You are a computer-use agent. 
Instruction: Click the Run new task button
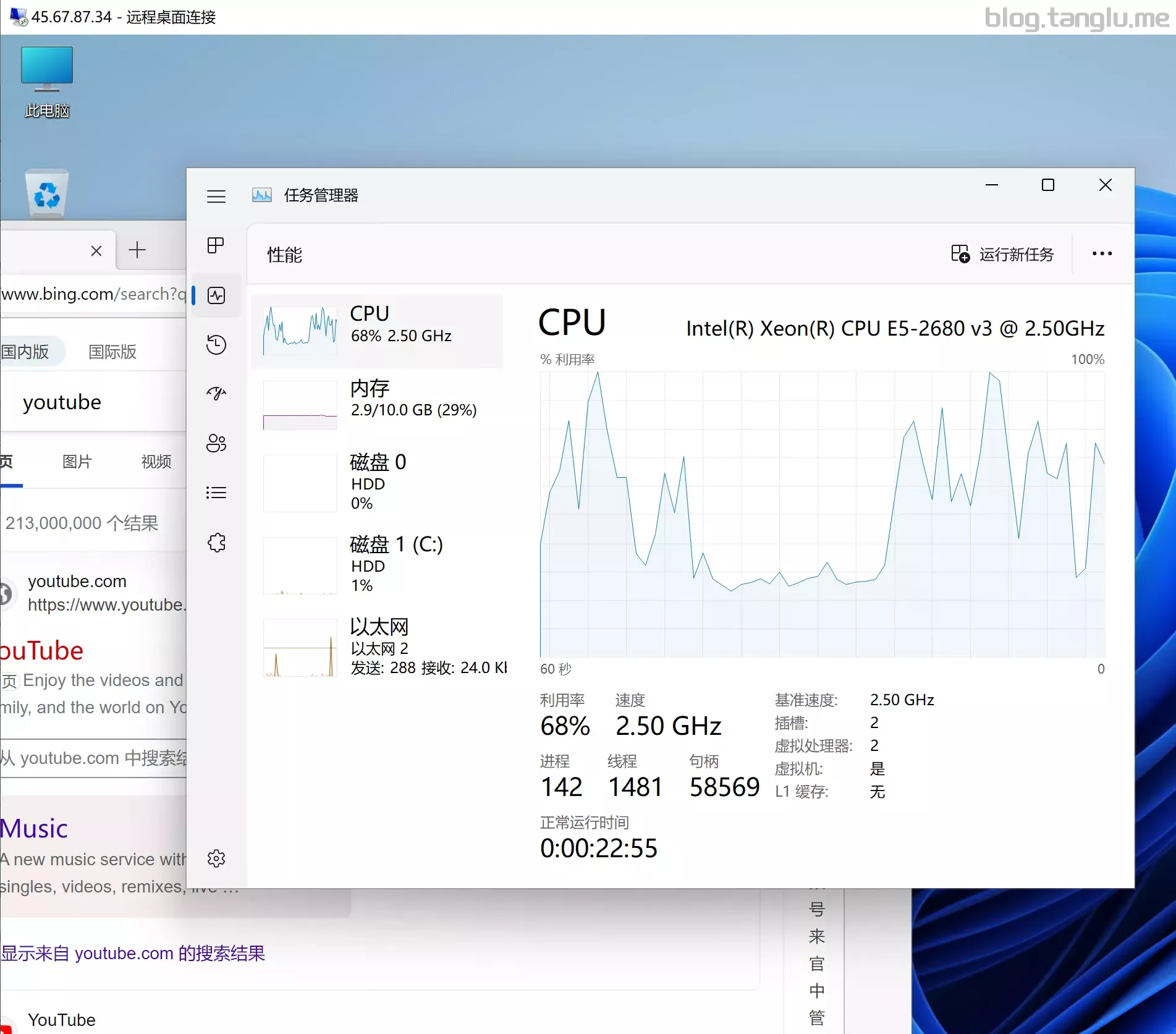click(x=1002, y=254)
